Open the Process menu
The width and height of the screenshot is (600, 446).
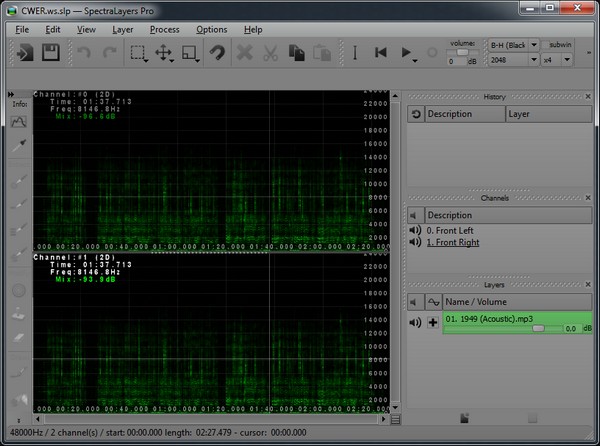pos(164,29)
